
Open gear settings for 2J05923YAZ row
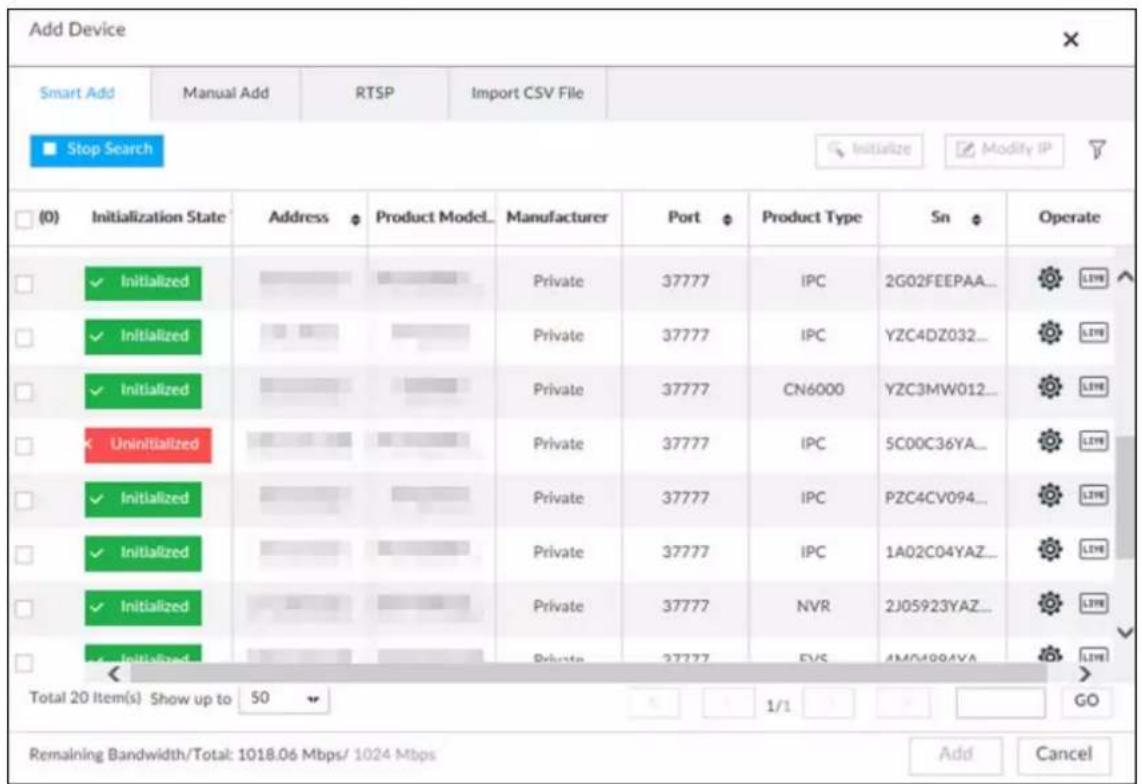[1050, 603]
